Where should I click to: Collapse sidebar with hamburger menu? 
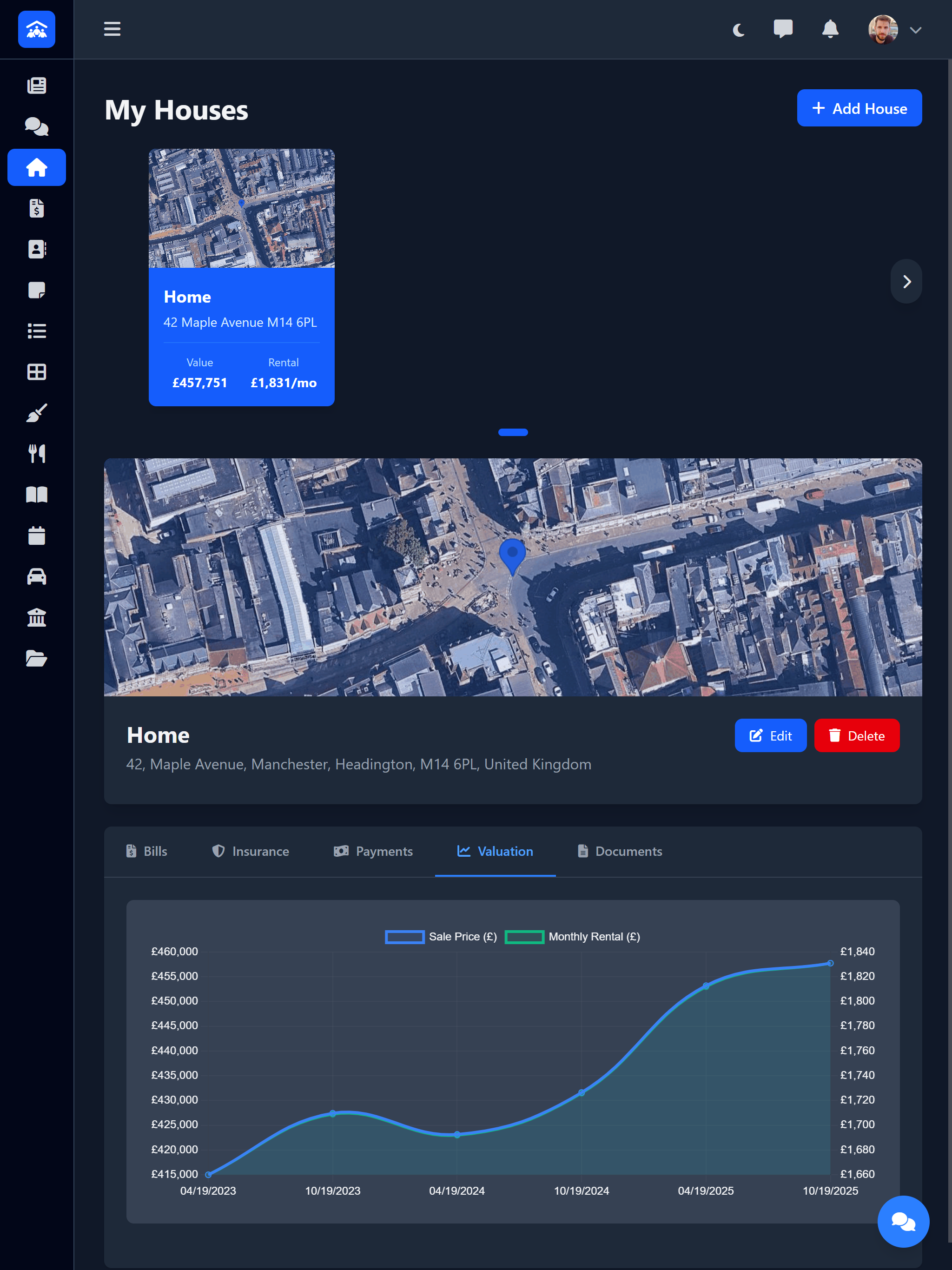pos(112,29)
